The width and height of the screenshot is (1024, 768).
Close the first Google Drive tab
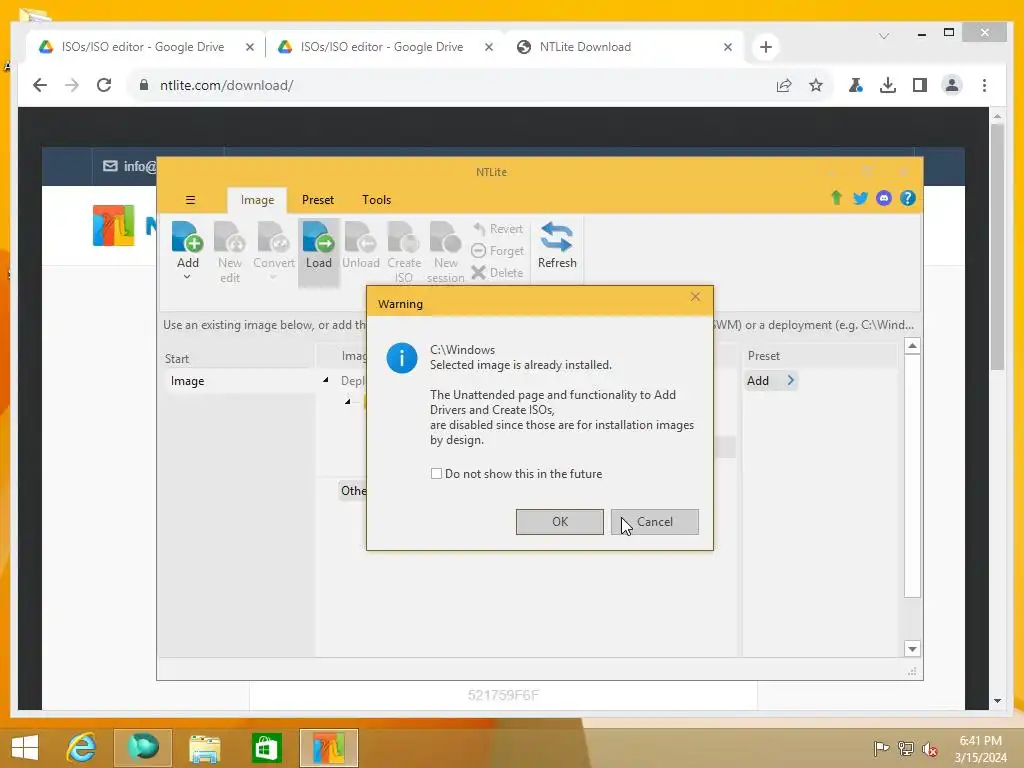point(249,47)
